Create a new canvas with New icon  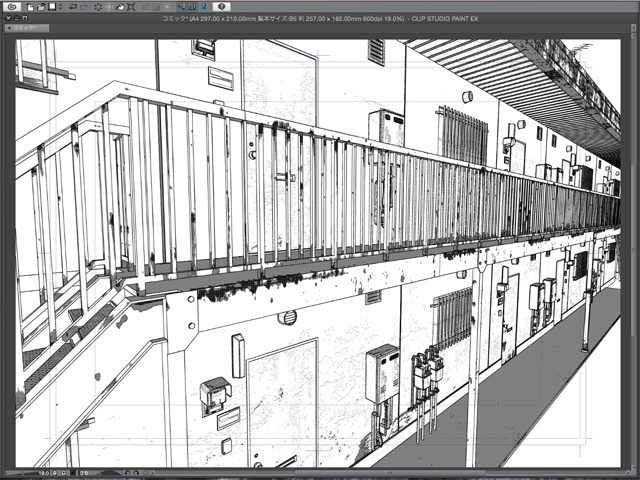tap(30, 7)
